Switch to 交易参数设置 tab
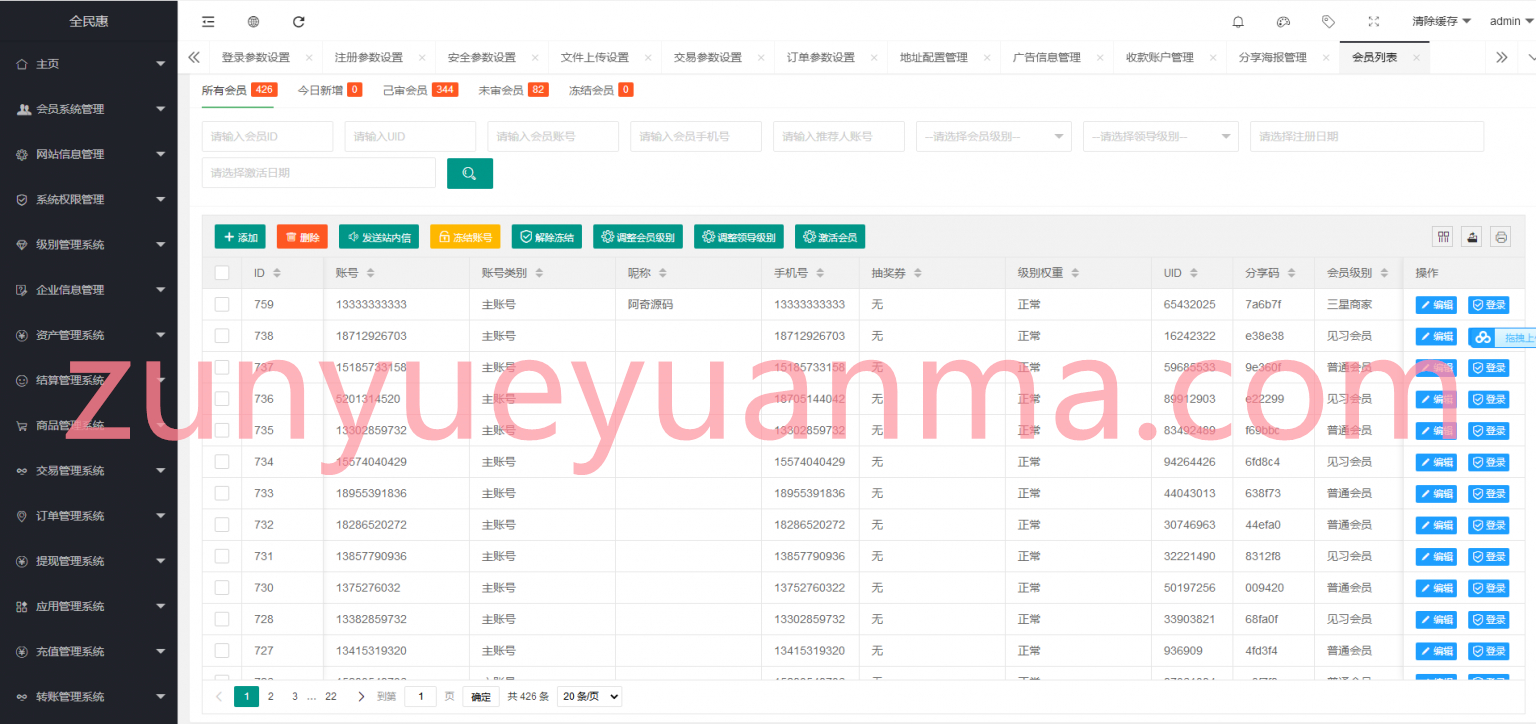 [707, 58]
